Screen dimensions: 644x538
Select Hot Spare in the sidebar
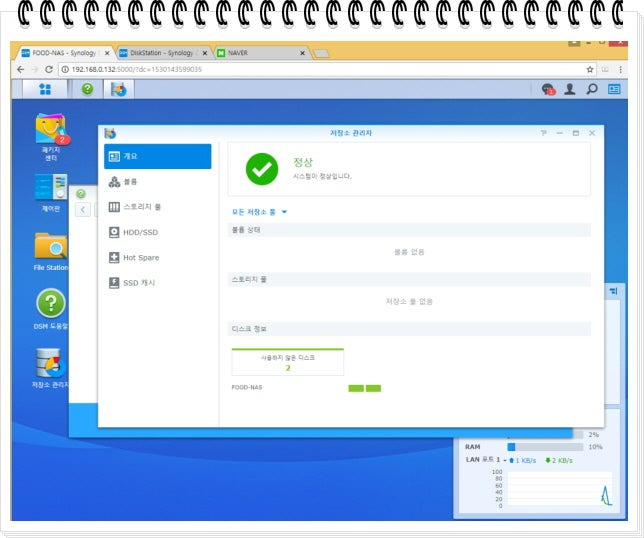point(158,258)
